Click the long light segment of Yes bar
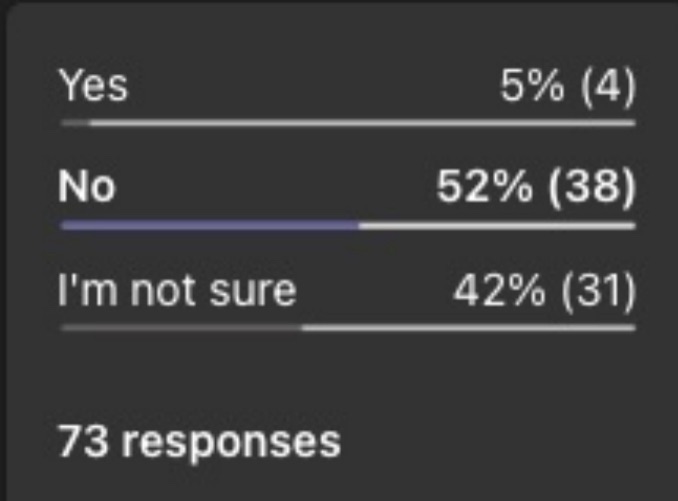This screenshot has height=501, width=678. (x=360, y=123)
